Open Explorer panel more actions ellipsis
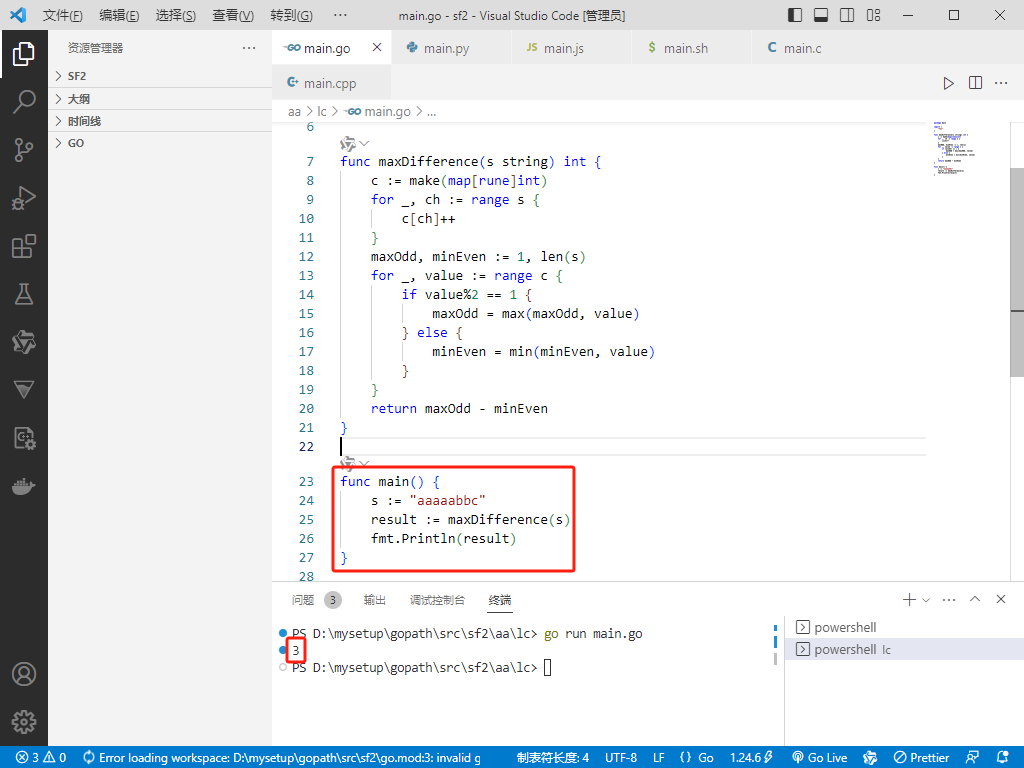Image resolution: width=1024 pixels, height=768 pixels. click(249, 48)
